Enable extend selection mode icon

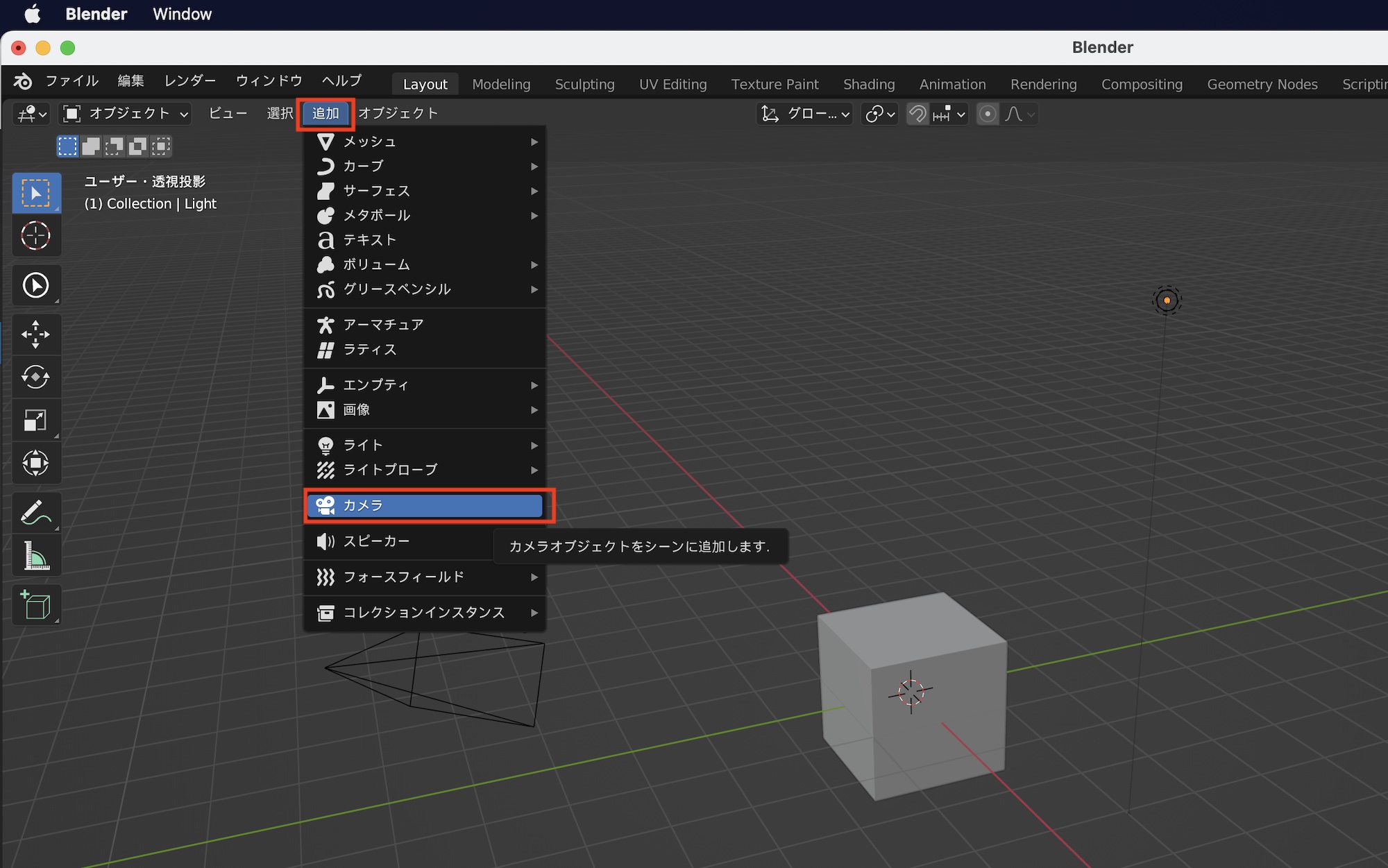(91, 146)
